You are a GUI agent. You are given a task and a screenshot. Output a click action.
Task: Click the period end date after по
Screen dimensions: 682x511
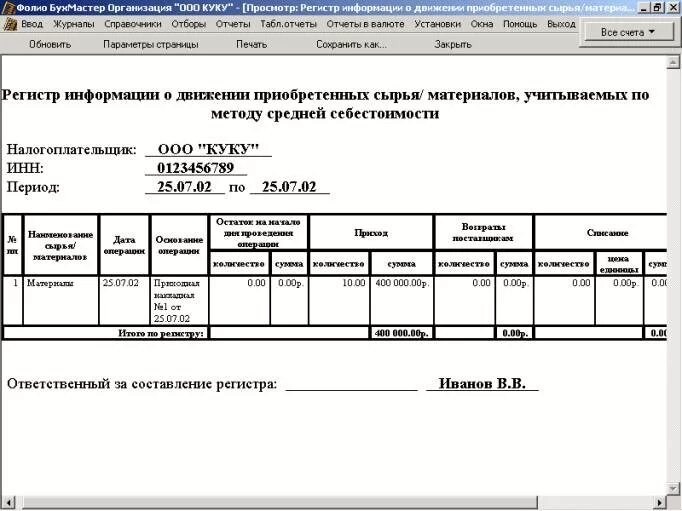click(x=289, y=187)
